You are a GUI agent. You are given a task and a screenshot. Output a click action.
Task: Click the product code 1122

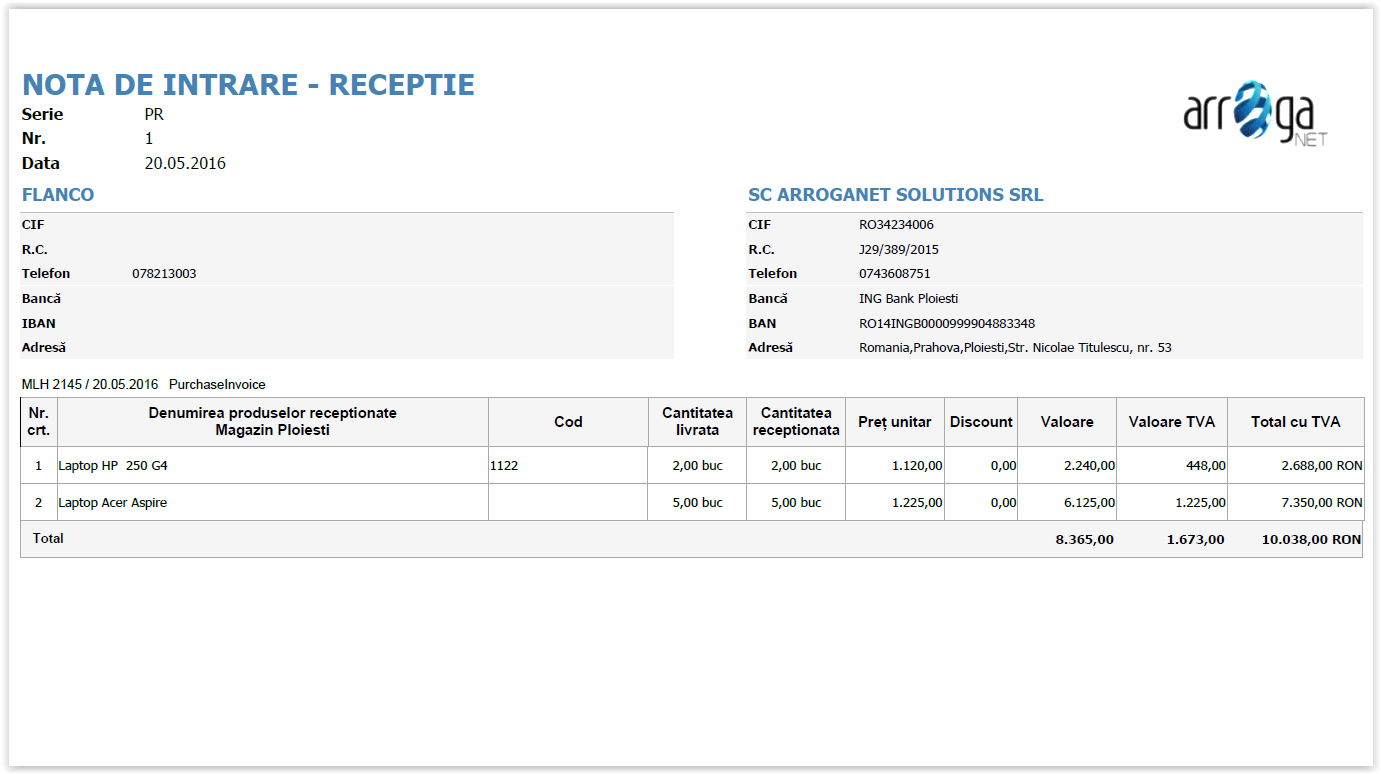(504, 466)
